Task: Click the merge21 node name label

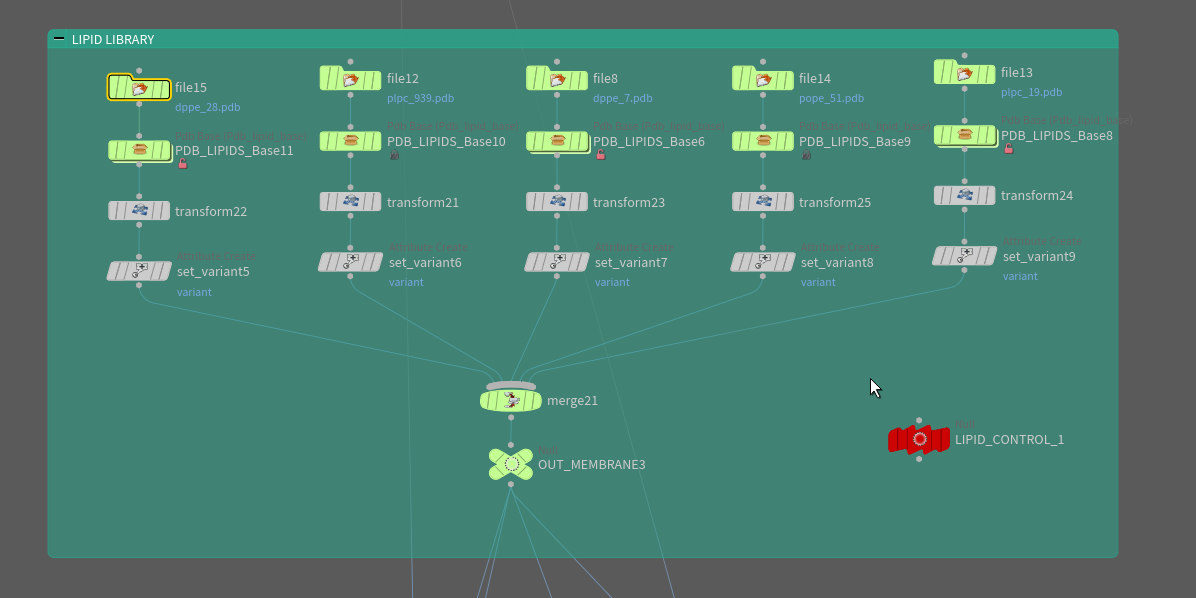Action: (x=572, y=400)
